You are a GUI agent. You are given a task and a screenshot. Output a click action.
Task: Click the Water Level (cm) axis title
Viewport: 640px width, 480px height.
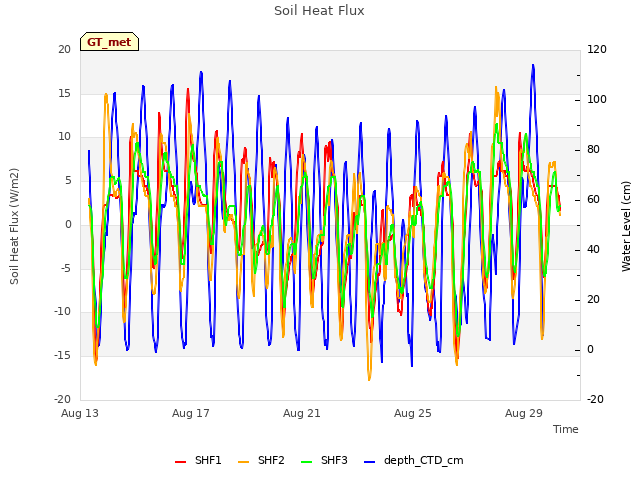626,226
